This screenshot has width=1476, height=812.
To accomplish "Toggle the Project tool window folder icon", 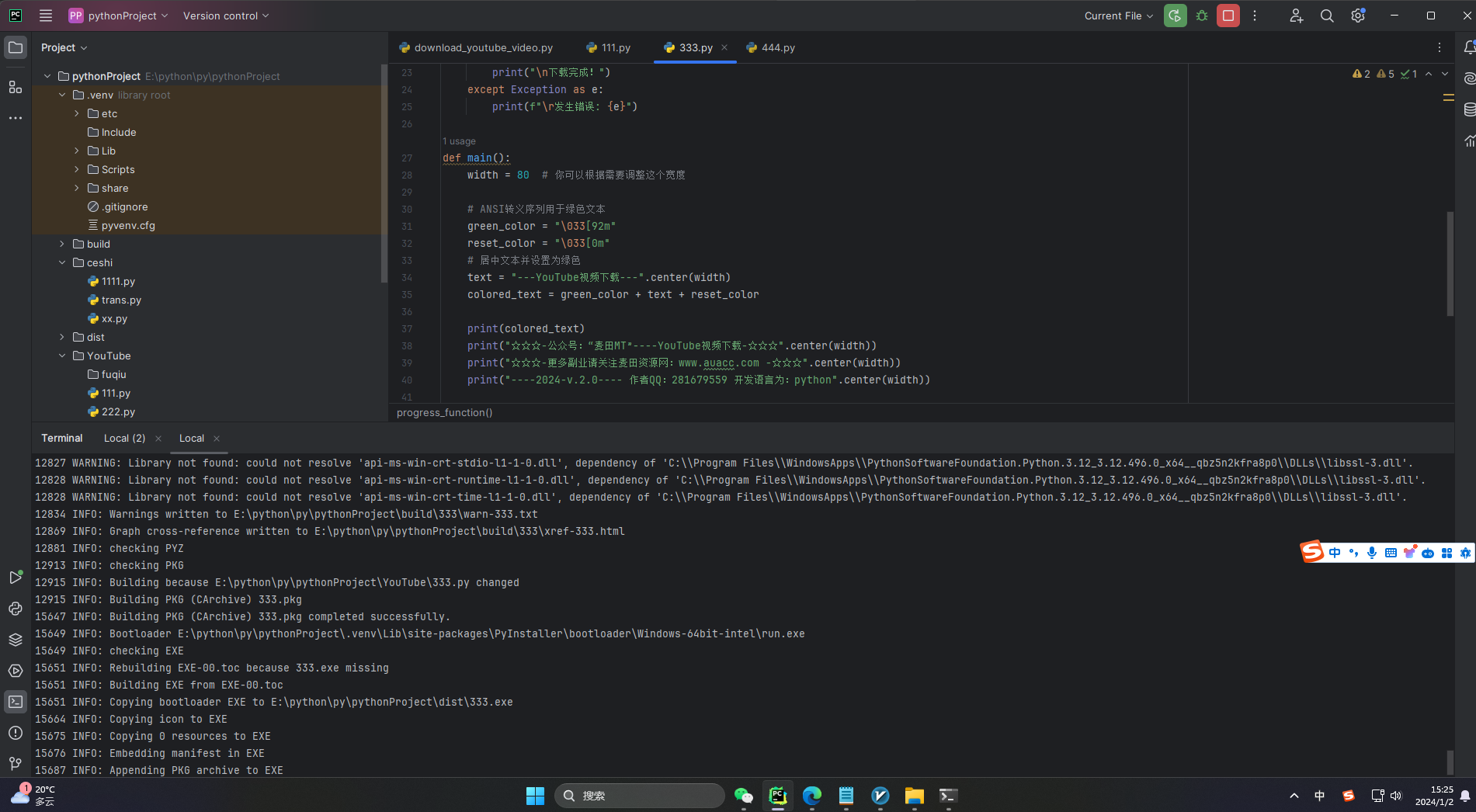I will coord(16,47).
